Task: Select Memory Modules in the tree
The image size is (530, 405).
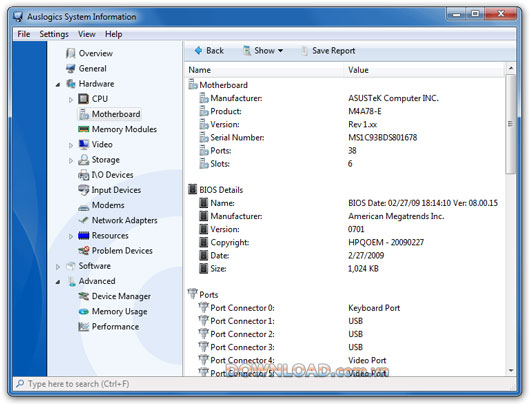Action: coord(124,129)
